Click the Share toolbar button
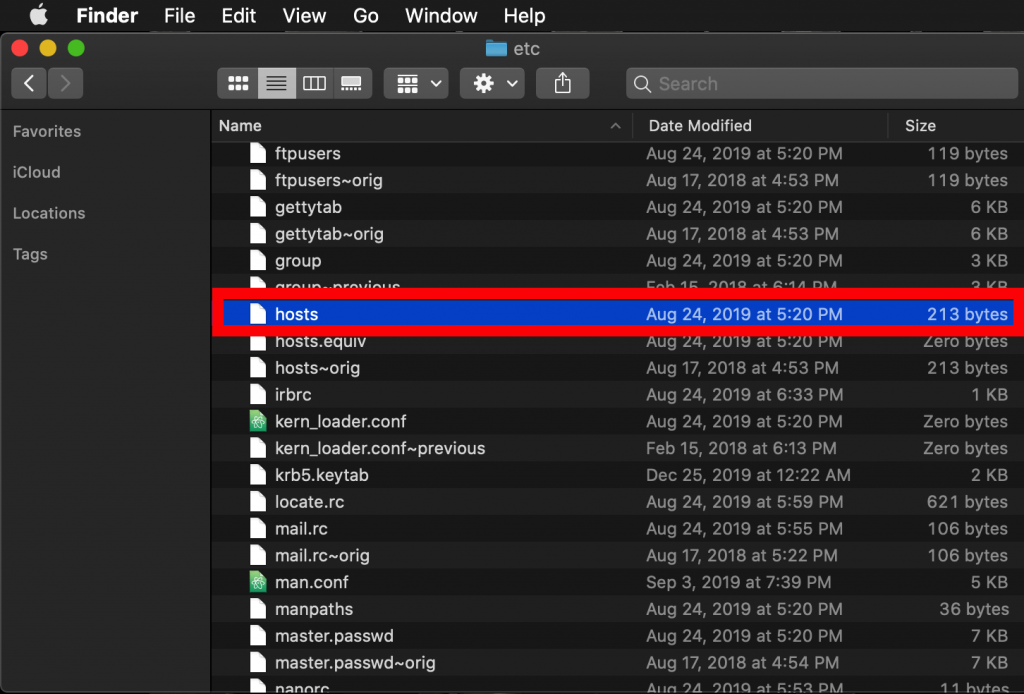1024x694 pixels. point(562,83)
